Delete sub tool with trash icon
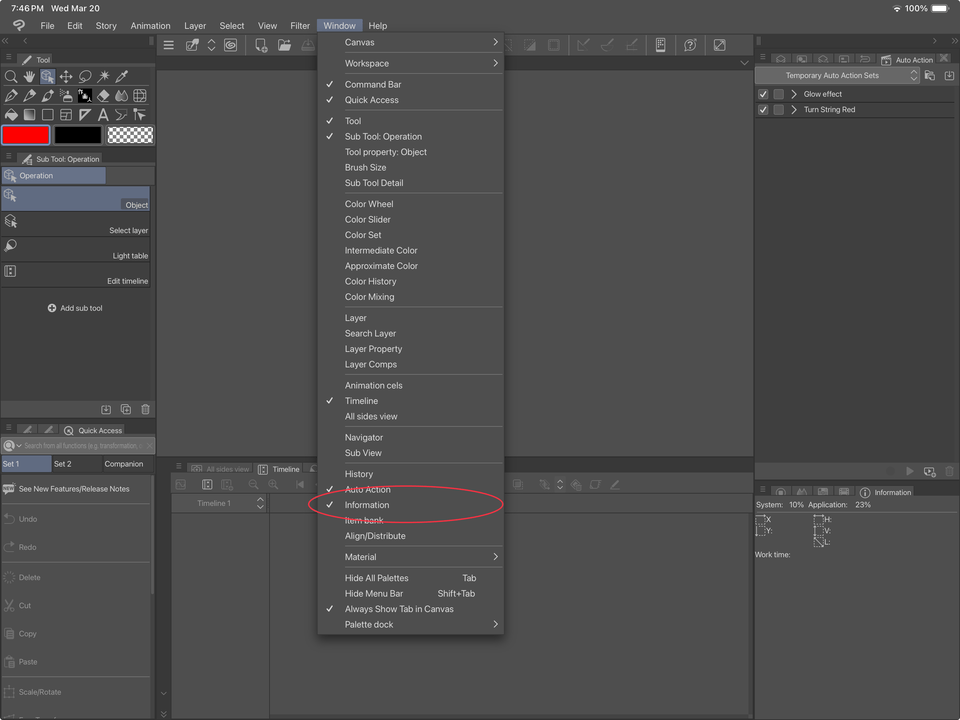This screenshot has width=960, height=720. click(145, 409)
